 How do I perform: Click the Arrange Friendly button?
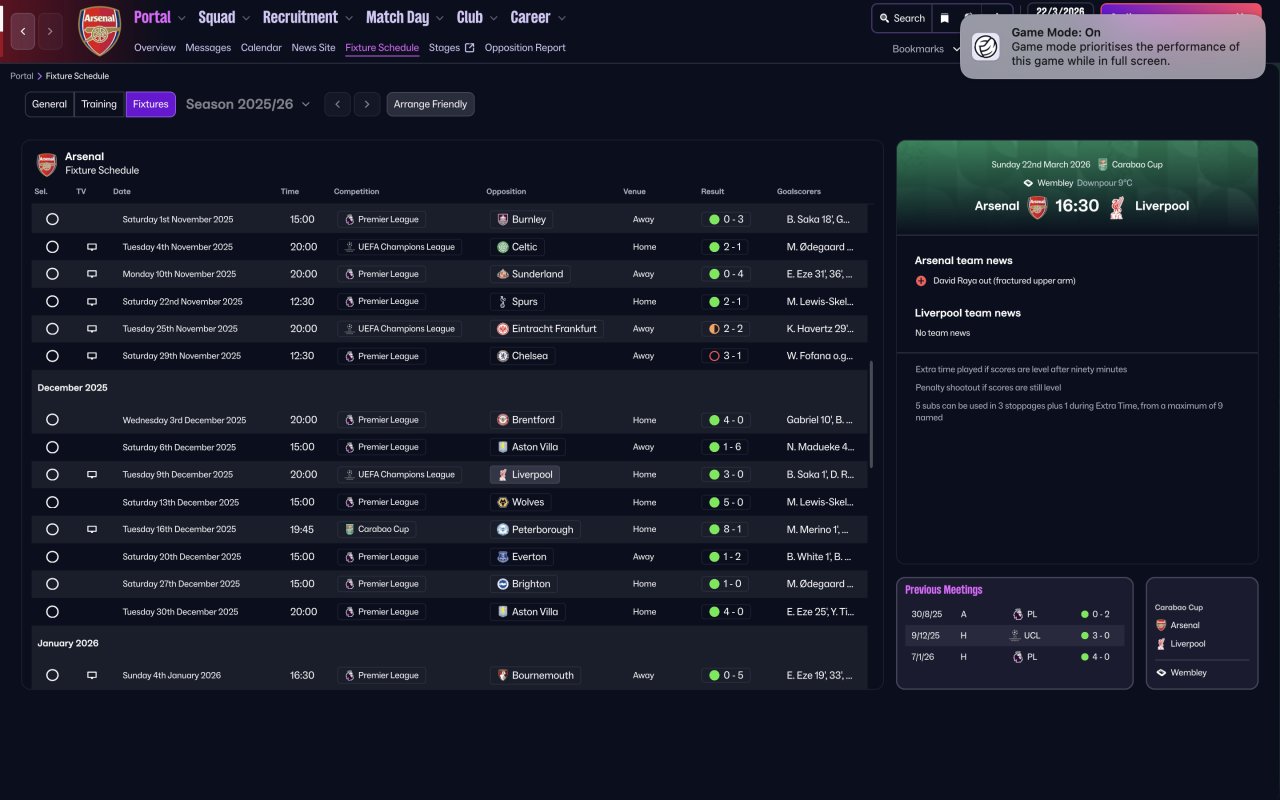click(430, 104)
